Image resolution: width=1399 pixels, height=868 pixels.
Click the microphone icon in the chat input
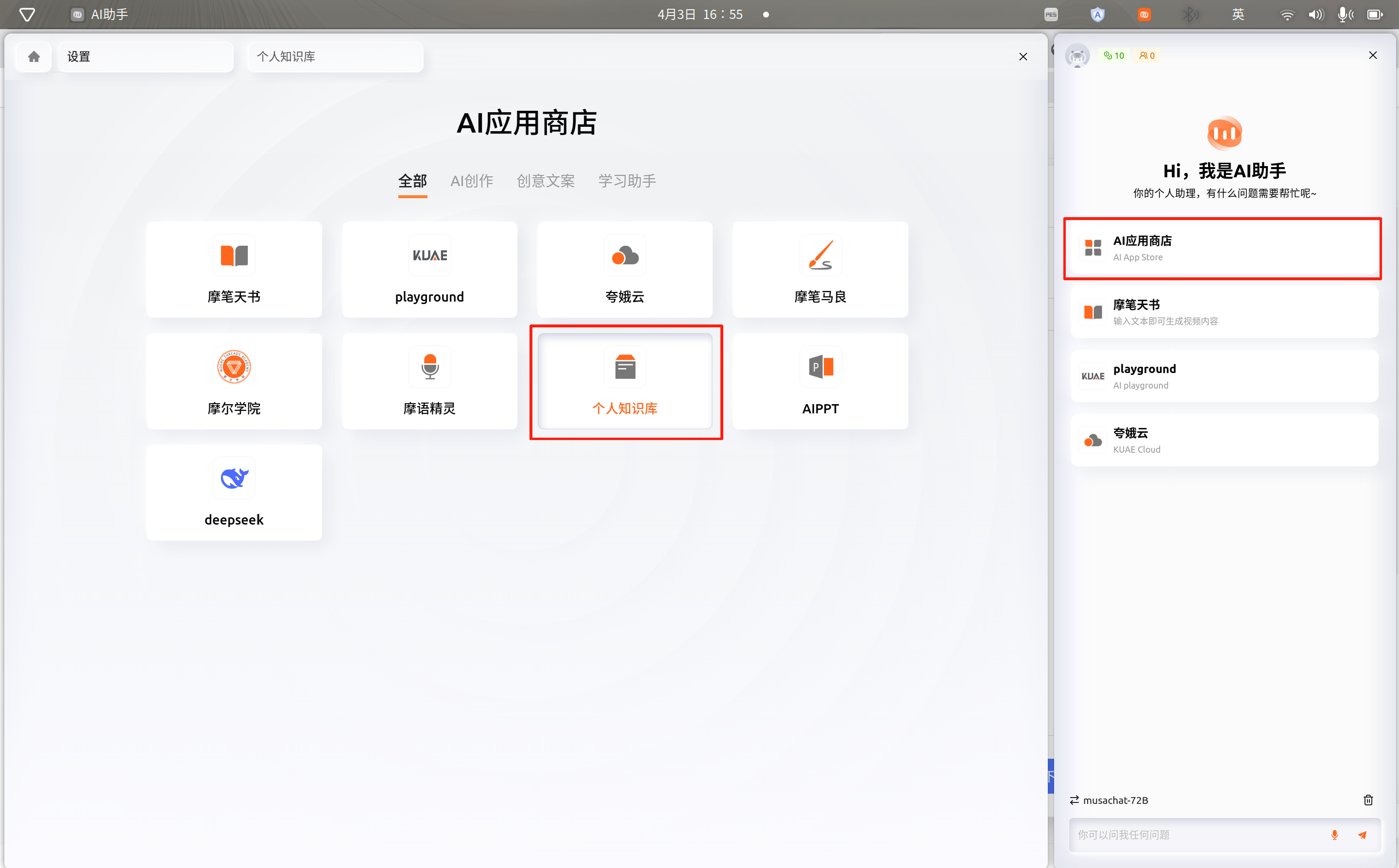(x=1334, y=835)
